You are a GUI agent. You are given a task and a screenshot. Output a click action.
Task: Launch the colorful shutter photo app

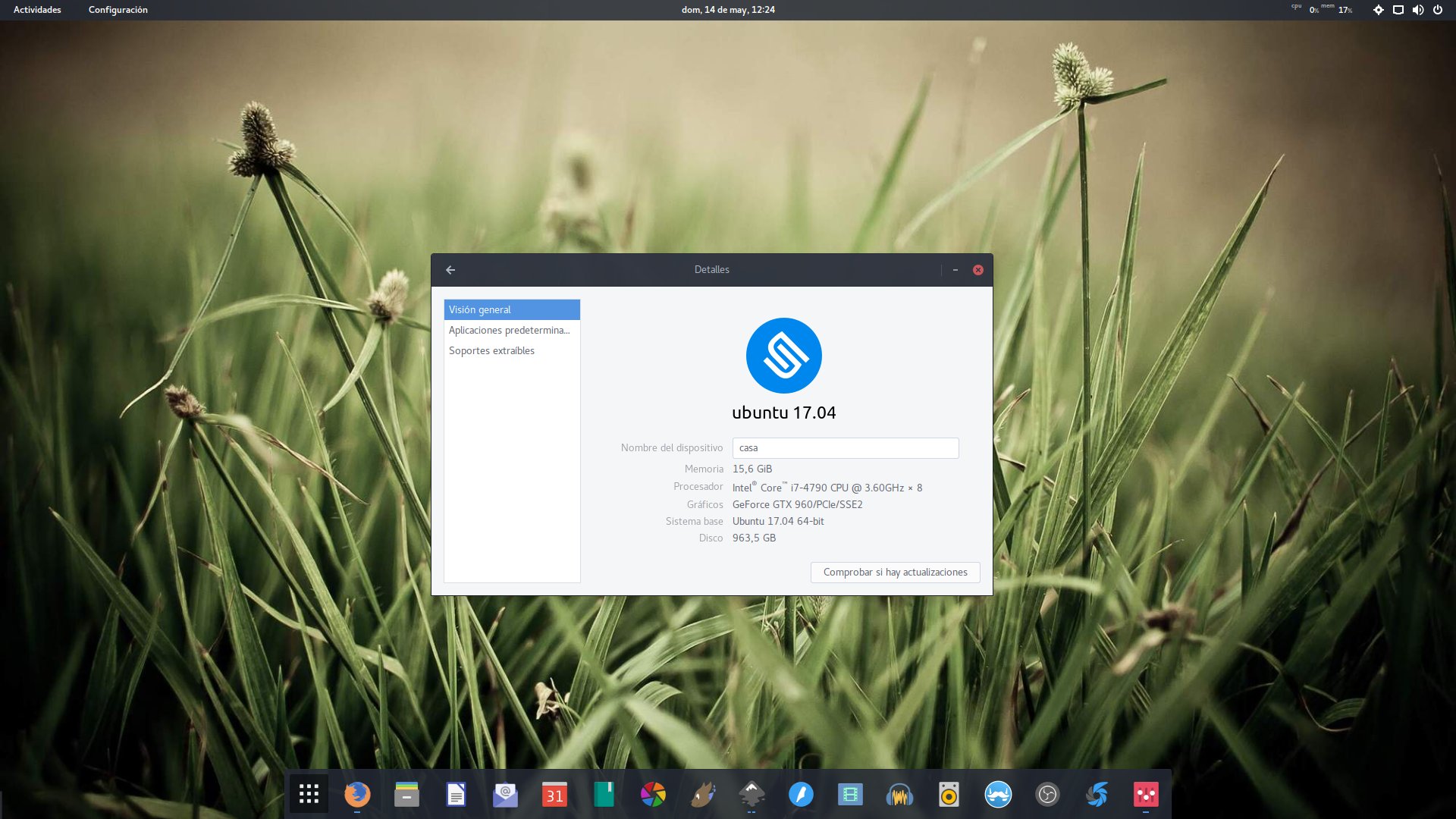point(653,794)
